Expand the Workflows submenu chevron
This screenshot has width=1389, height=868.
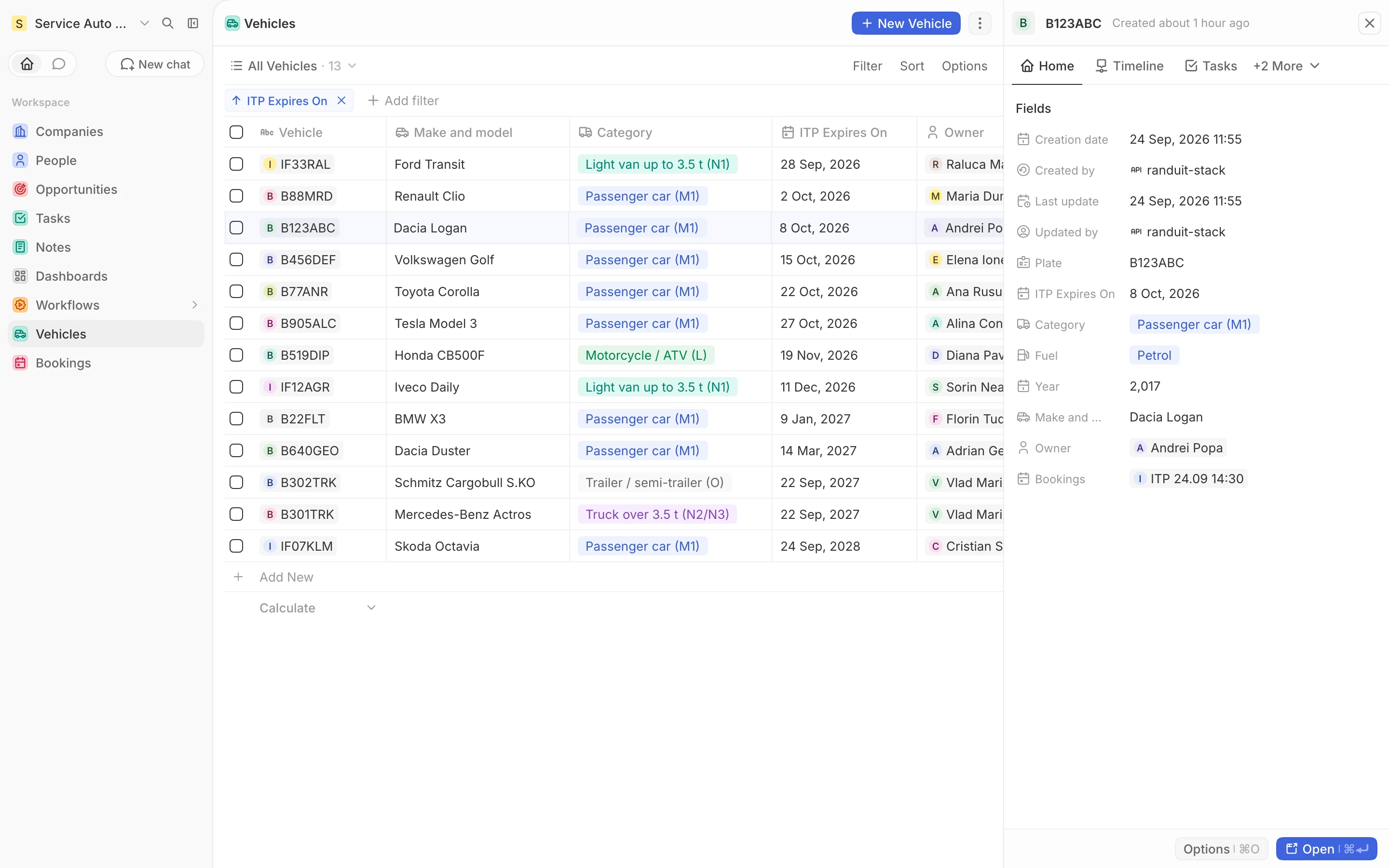pyautogui.click(x=194, y=305)
